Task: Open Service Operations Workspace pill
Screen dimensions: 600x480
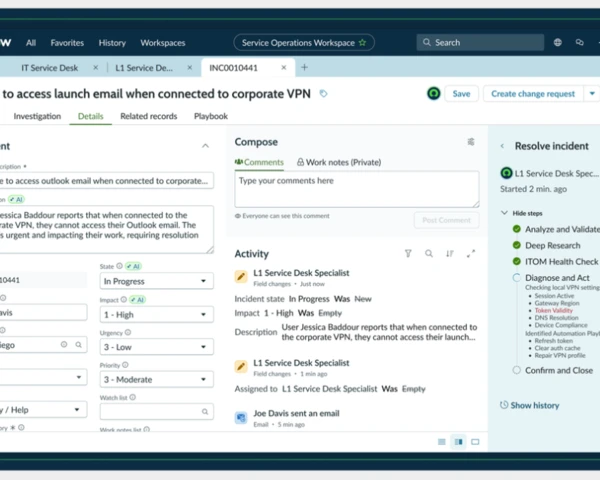Action: pyautogui.click(x=304, y=42)
